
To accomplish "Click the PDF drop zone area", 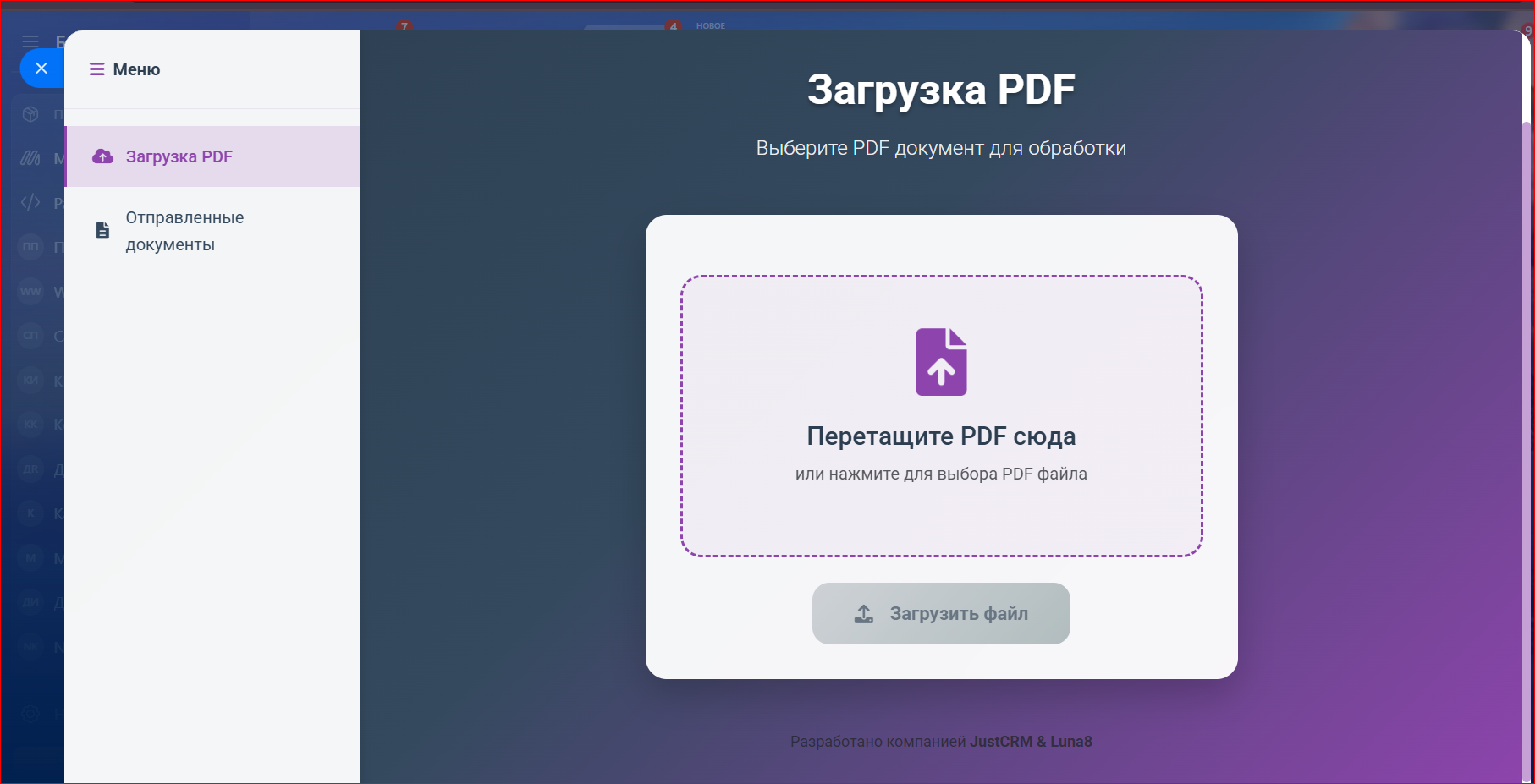I will pos(941,416).
